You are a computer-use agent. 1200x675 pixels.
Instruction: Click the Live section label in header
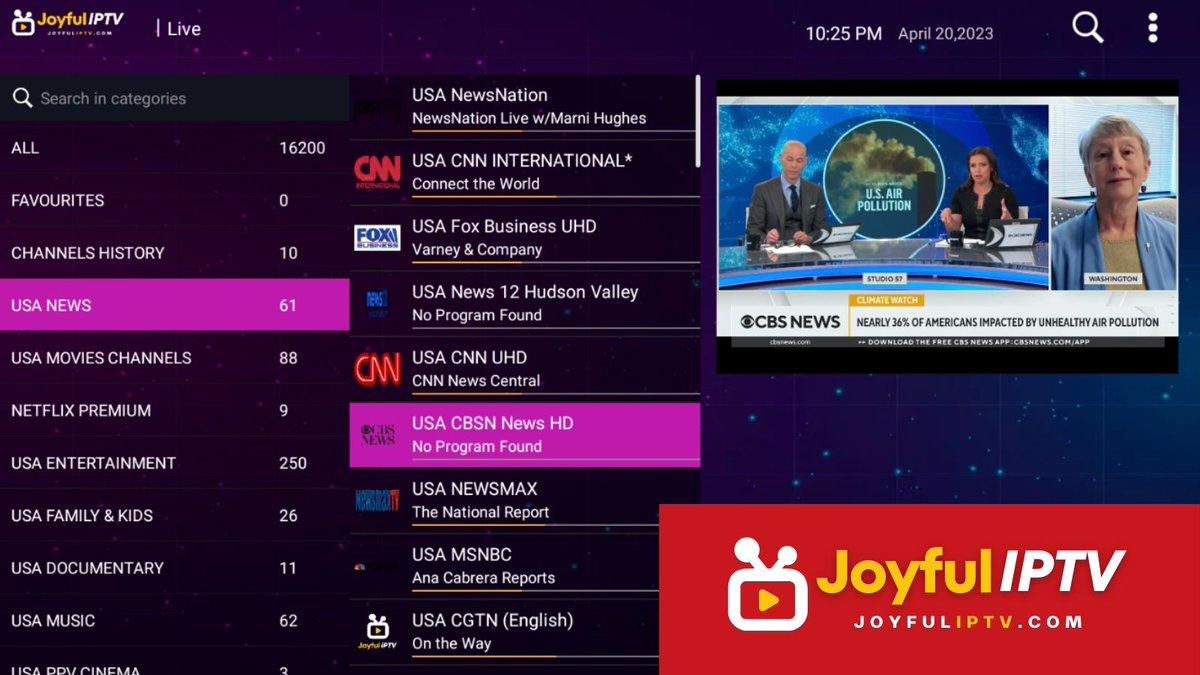(x=184, y=29)
